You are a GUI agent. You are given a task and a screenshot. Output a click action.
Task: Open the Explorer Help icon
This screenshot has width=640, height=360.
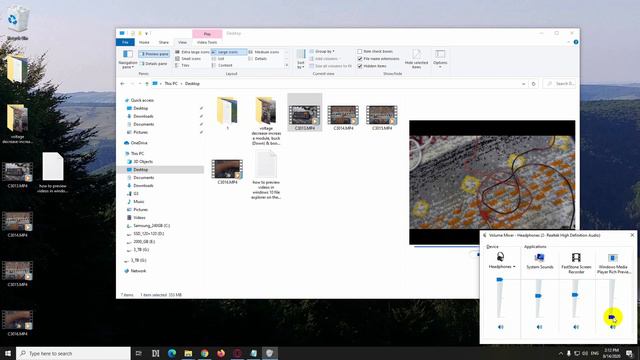tap(576, 42)
